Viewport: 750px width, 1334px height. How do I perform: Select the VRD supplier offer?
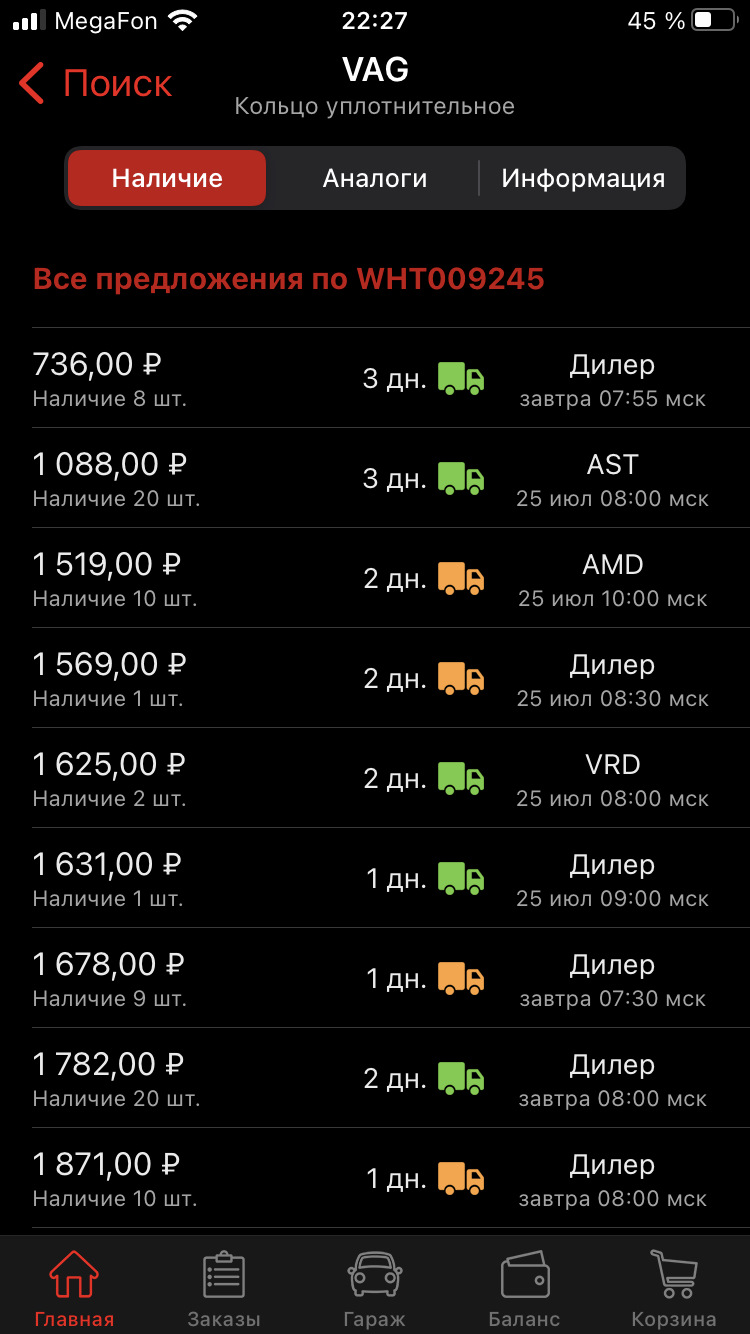(x=375, y=779)
